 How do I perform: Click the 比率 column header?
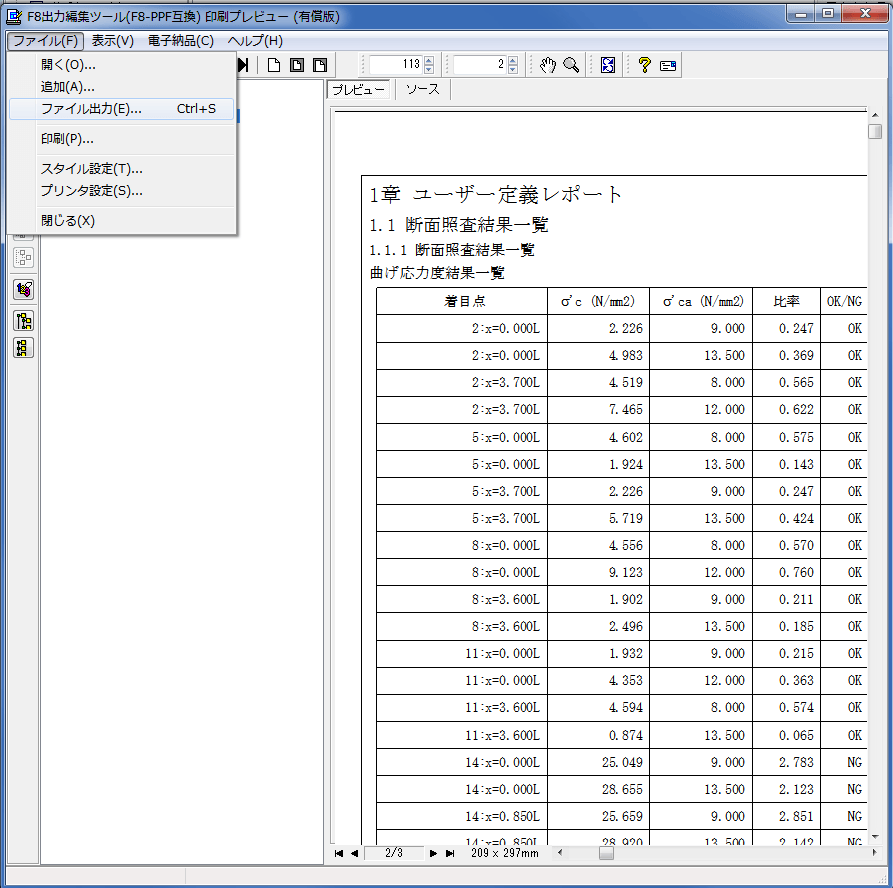click(x=786, y=301)
